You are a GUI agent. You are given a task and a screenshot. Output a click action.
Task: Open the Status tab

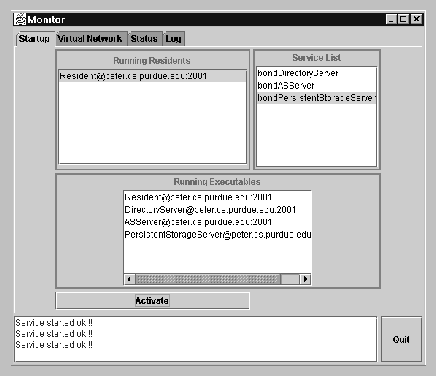pyautogui.click(x=144, y=39)
